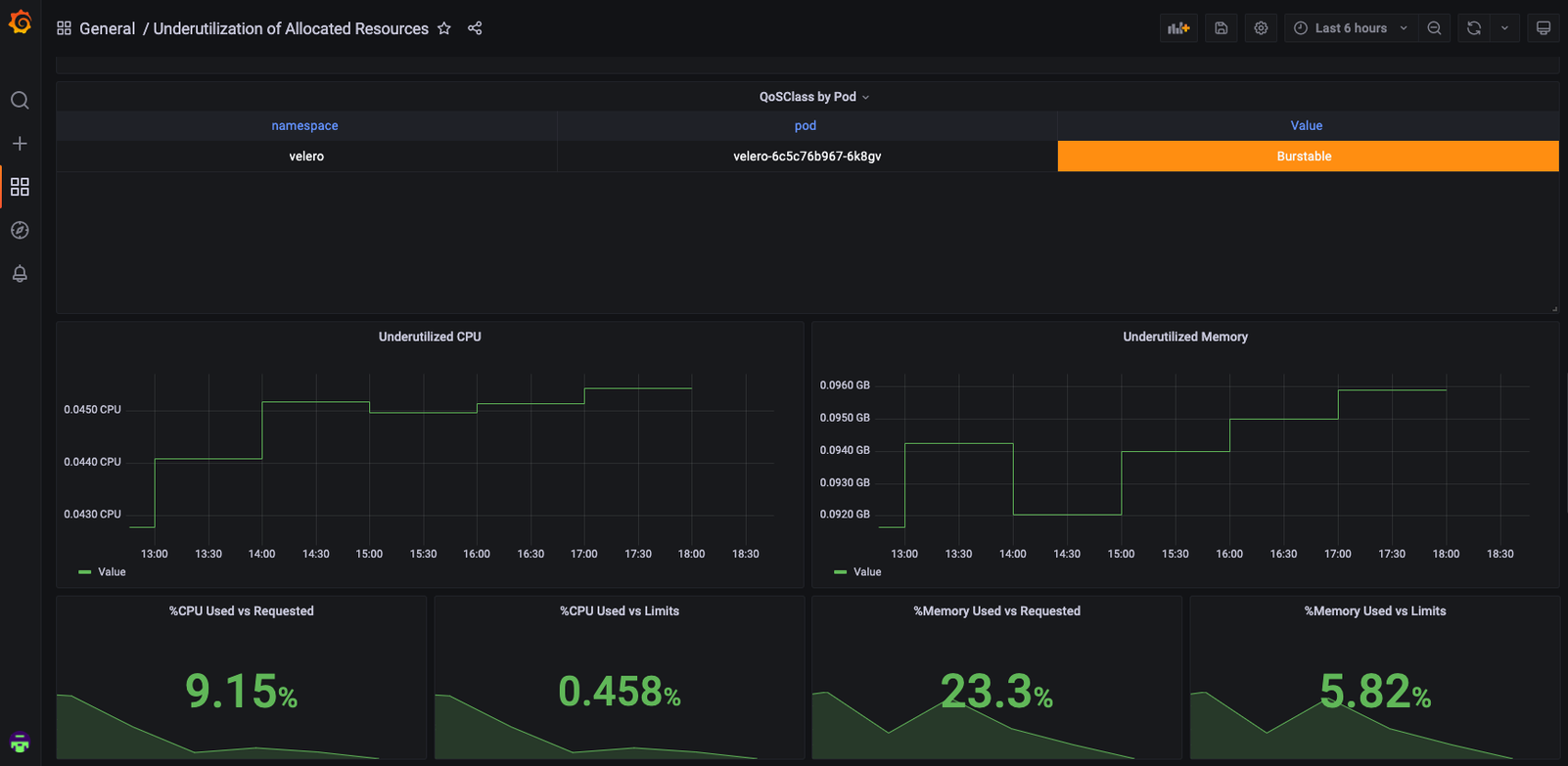
Task: Click the 5.82% stat value
Action: [1375, 692]
